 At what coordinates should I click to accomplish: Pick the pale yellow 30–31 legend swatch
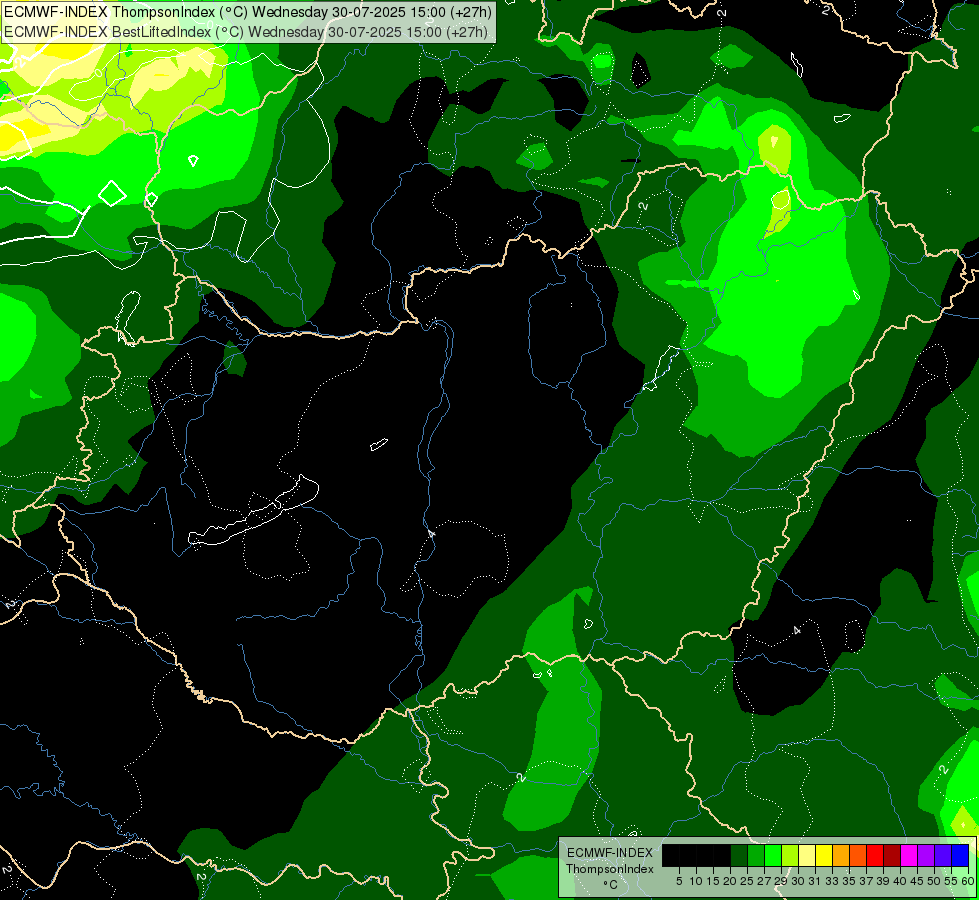[807, 855]
